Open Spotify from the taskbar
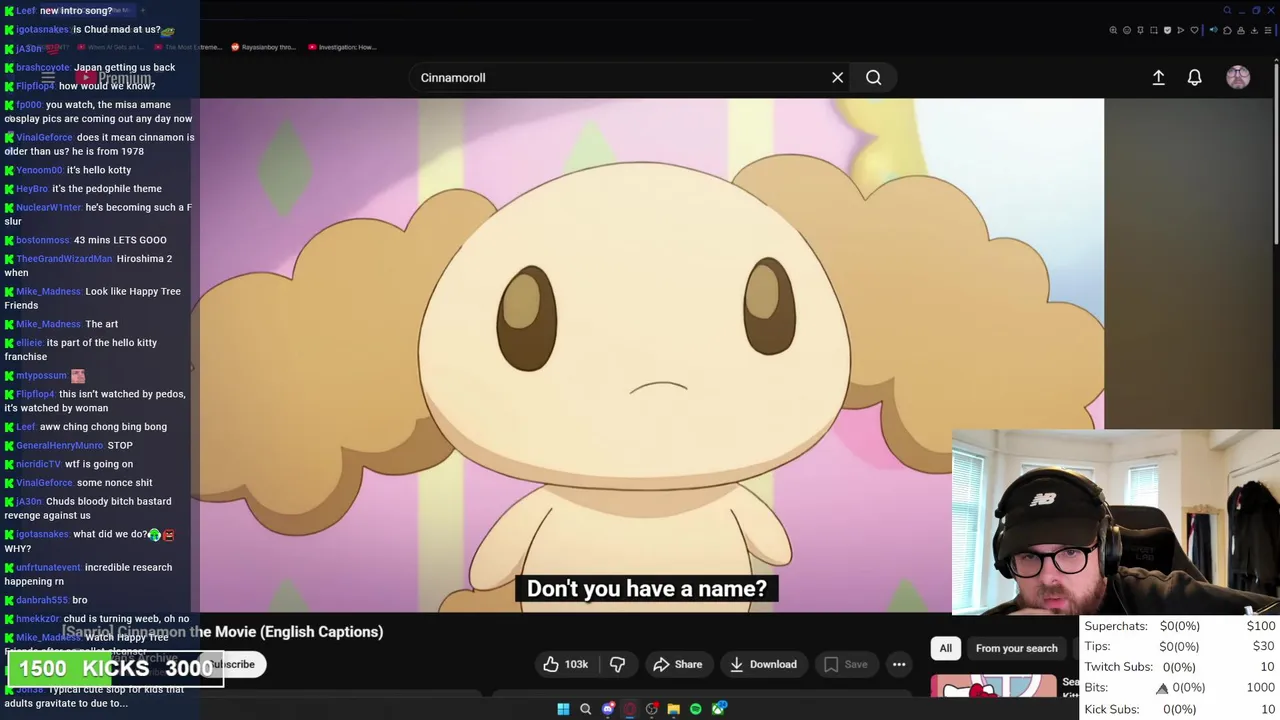The image size is (1280, 720). [x=696, y=709]
